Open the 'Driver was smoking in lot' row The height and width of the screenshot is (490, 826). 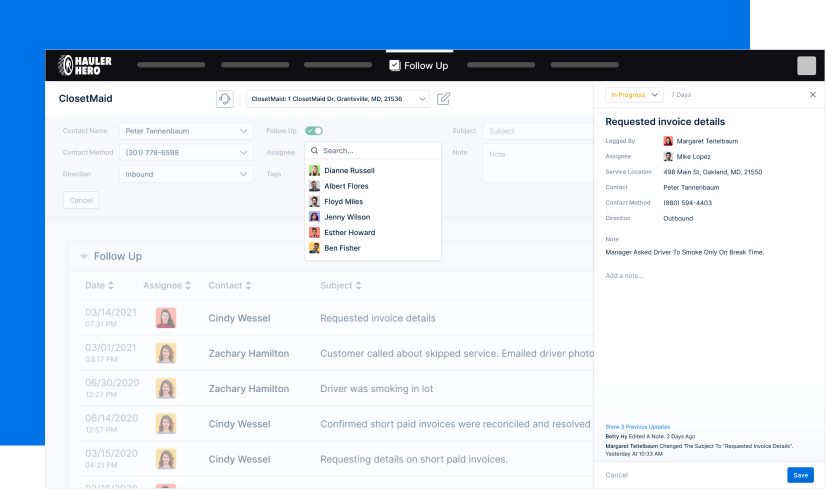click(x=337, y=388)
